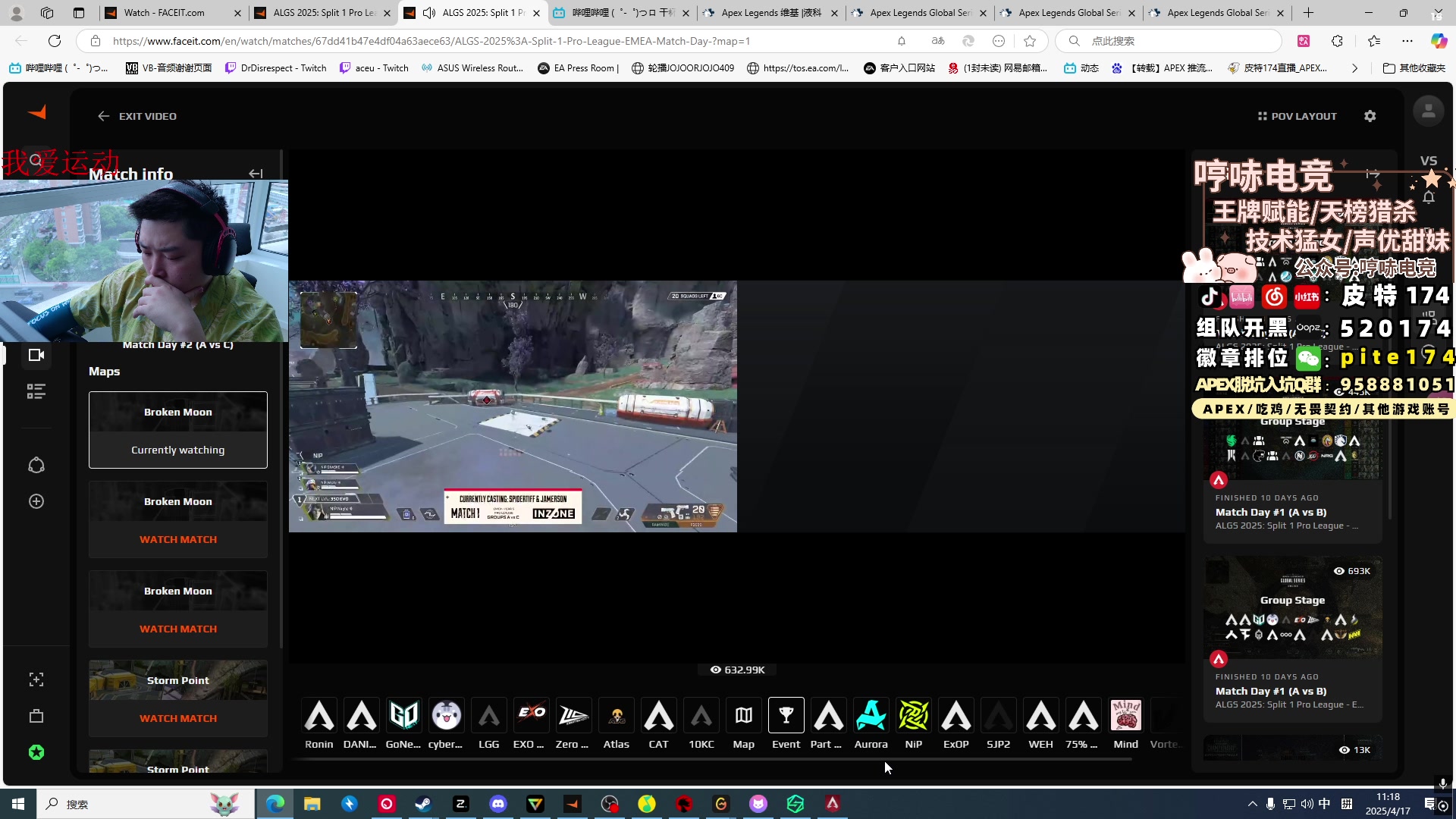
Task: Select Aurora team POV
Action: click(x=871, y=723)
